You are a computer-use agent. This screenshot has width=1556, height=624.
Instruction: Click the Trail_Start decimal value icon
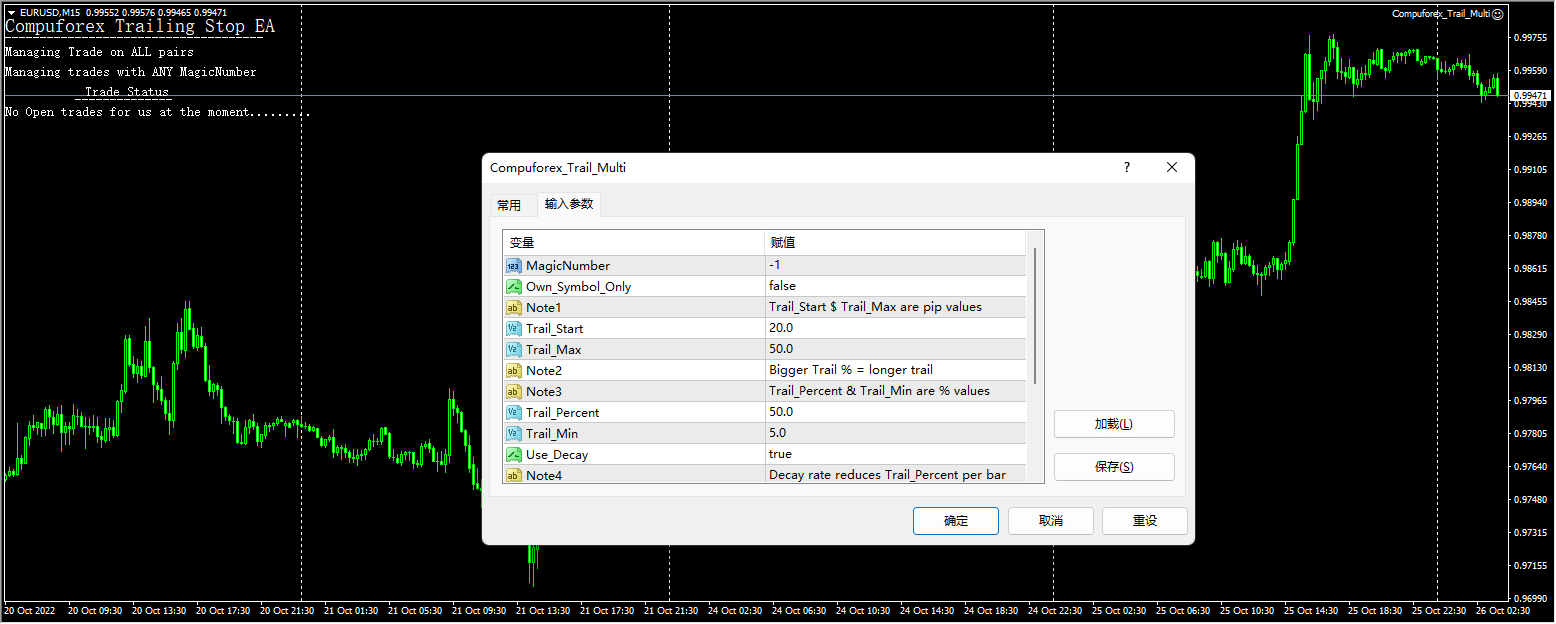[513, 328]
